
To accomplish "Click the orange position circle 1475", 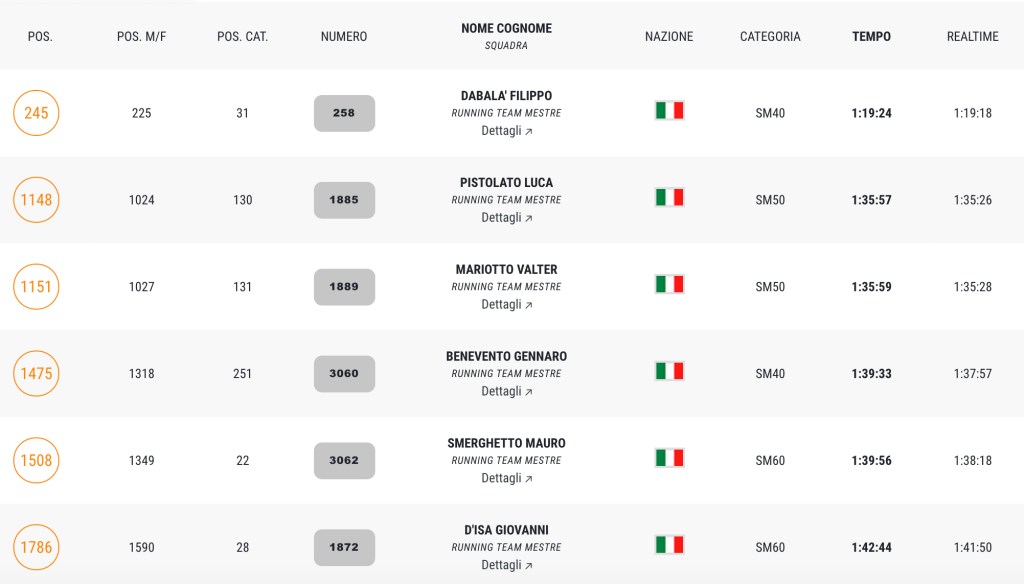I will tap(36, 374).
